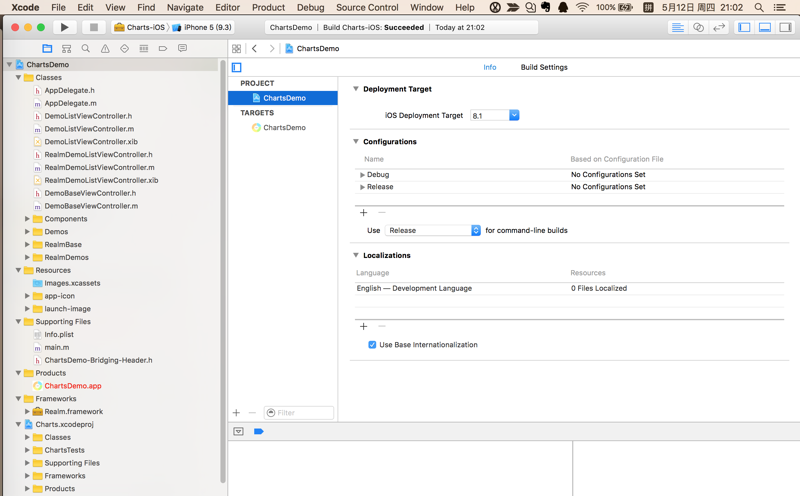This screenshot has height=496, width=800.
Task: Open ChartsDemo-Bridging-Header.h file
Action: [x=98, y=360]
